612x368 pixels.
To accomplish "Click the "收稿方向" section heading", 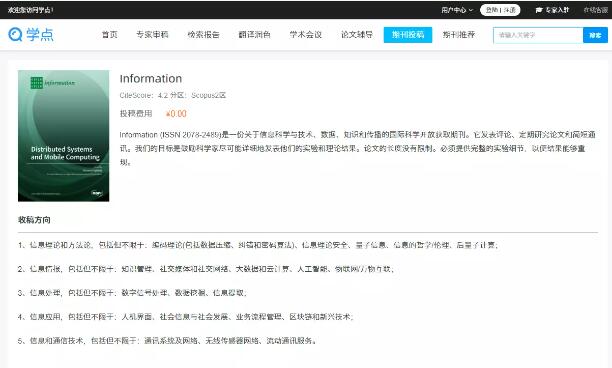I will (34, 220).
